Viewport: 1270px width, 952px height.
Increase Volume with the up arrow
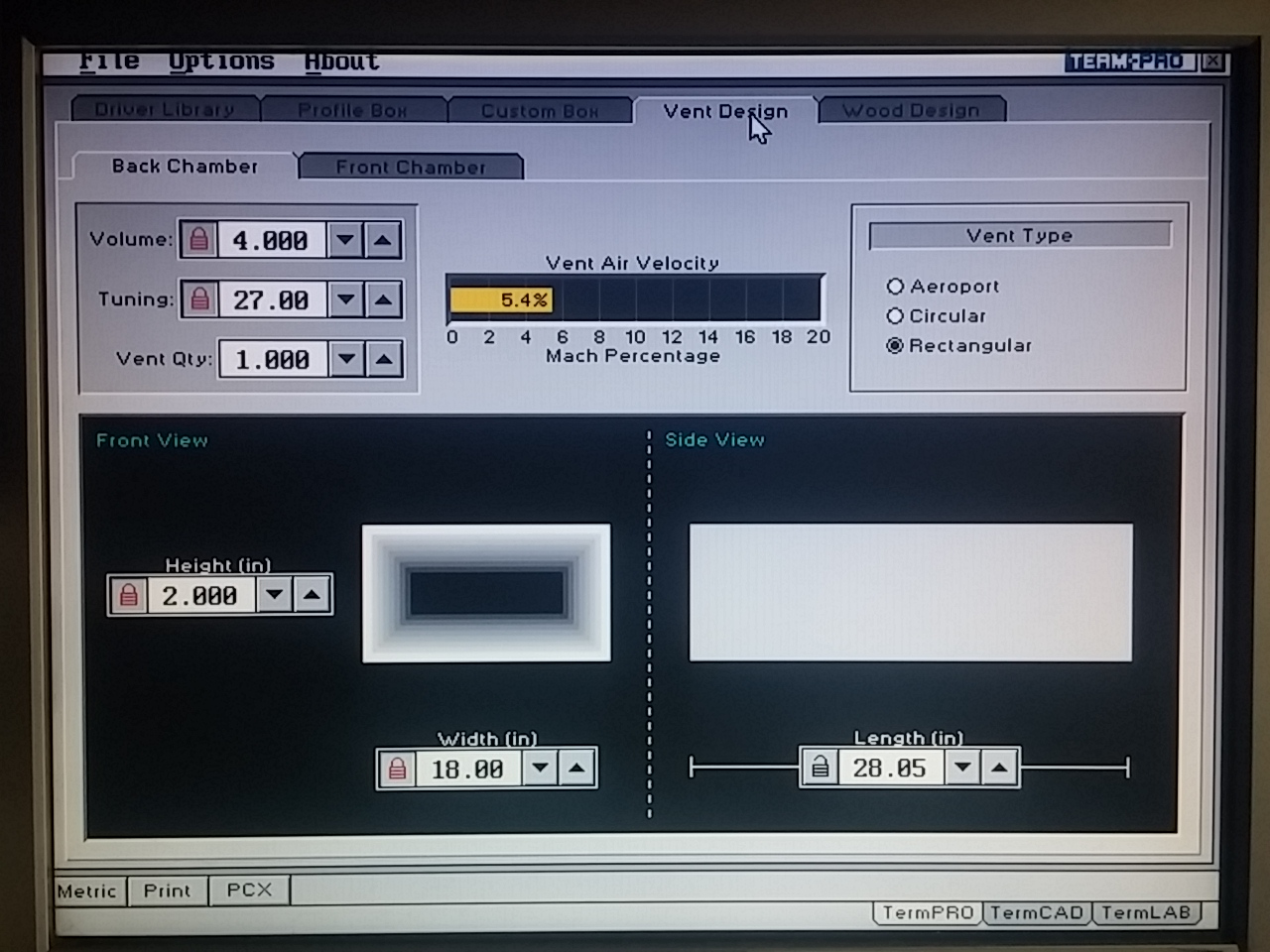pyautogui.click(x=383, y=240)
